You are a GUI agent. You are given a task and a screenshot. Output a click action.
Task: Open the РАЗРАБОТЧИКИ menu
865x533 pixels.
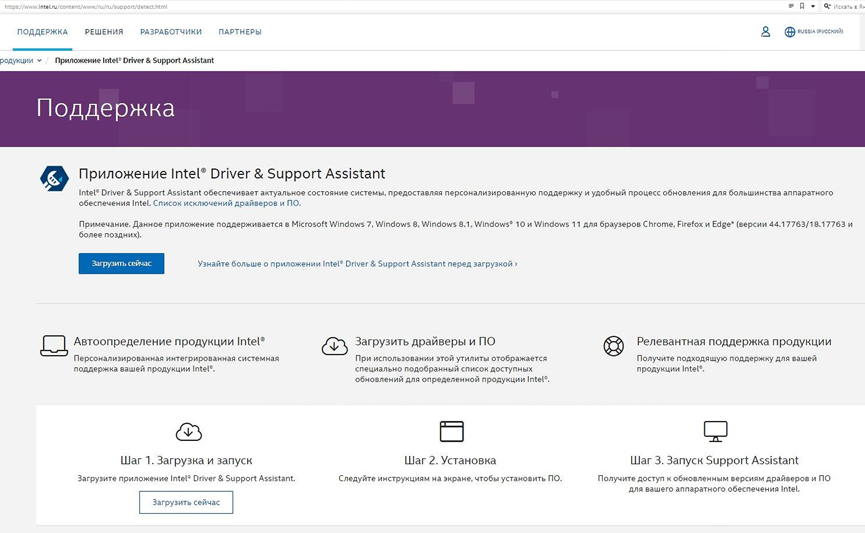tap(171, 32)
